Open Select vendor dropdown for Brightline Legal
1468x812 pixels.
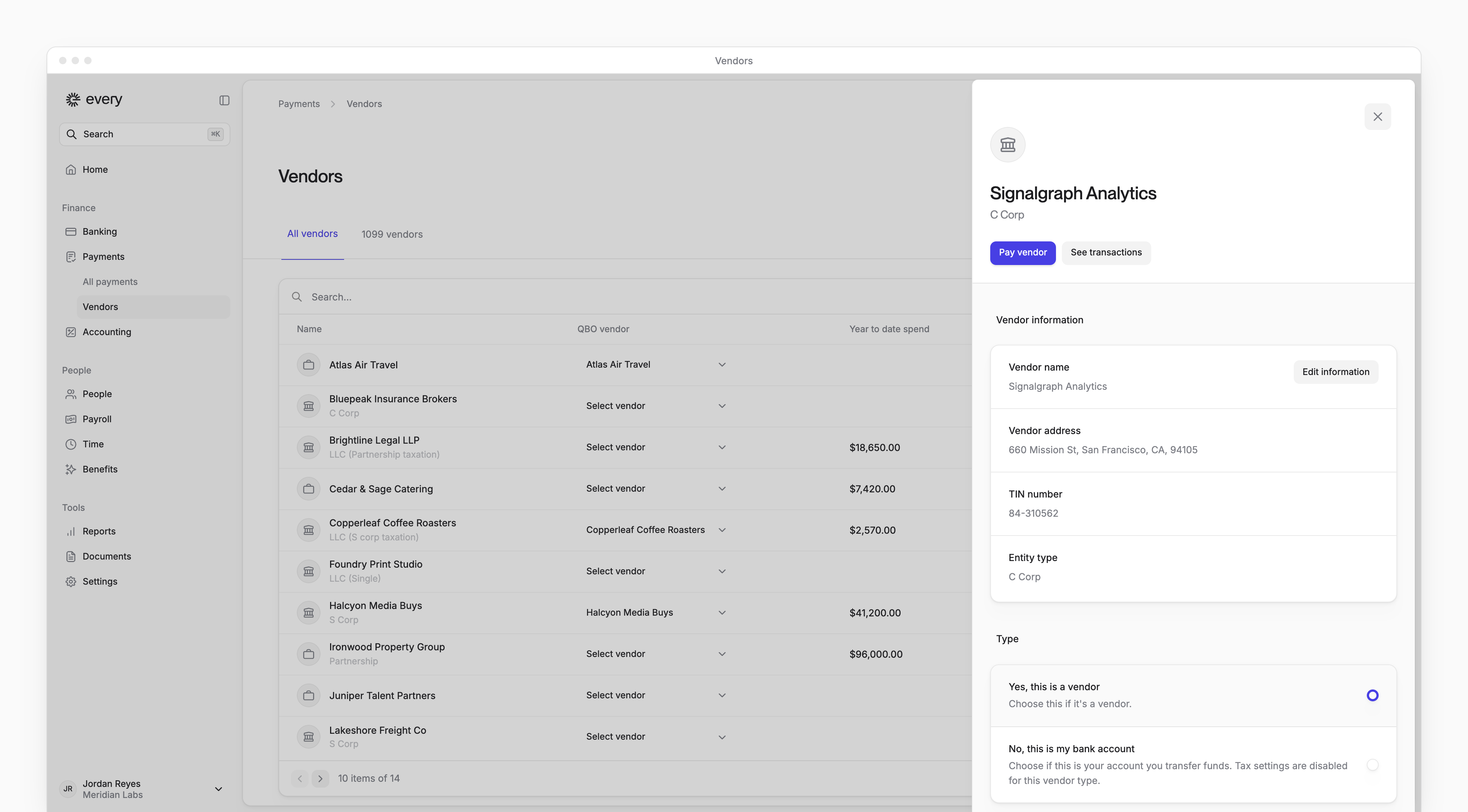click(655, 447)
